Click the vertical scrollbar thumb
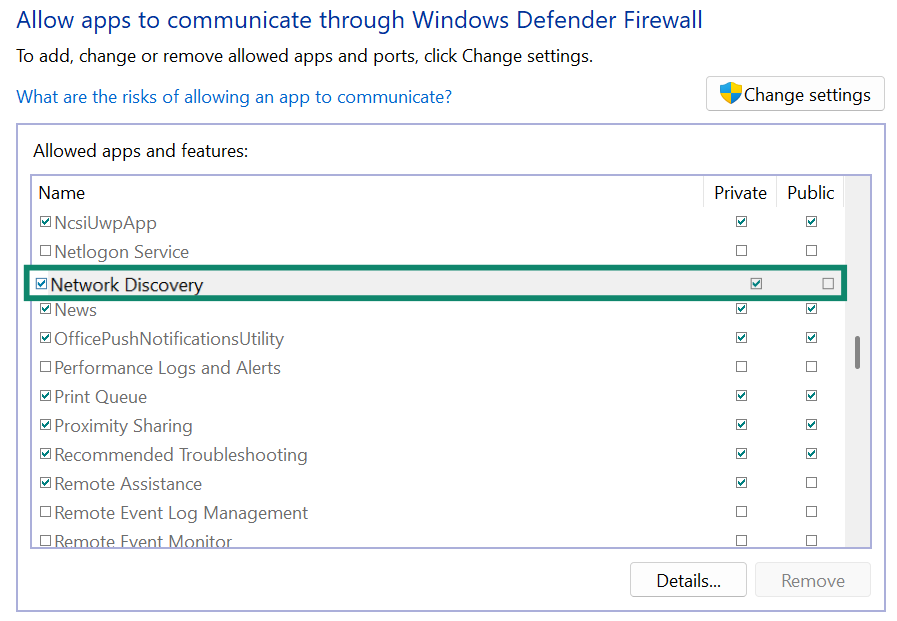The image size is (897, 621). coord(857,353)
